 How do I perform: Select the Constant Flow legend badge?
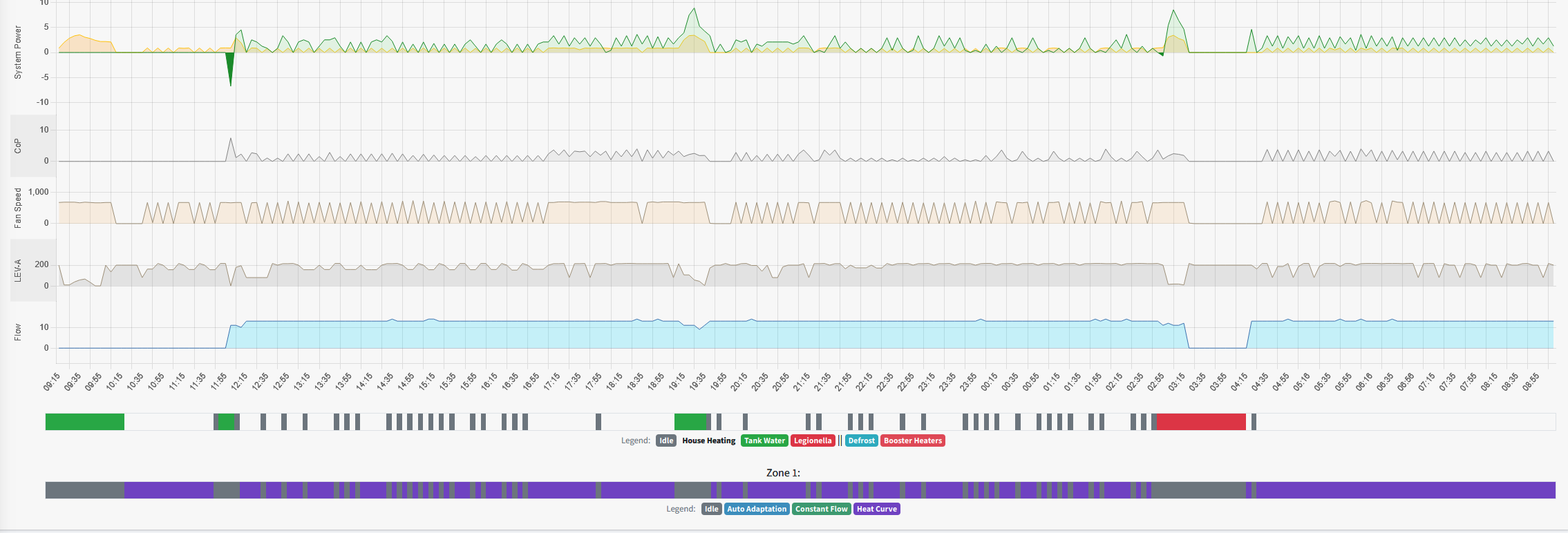821,509
